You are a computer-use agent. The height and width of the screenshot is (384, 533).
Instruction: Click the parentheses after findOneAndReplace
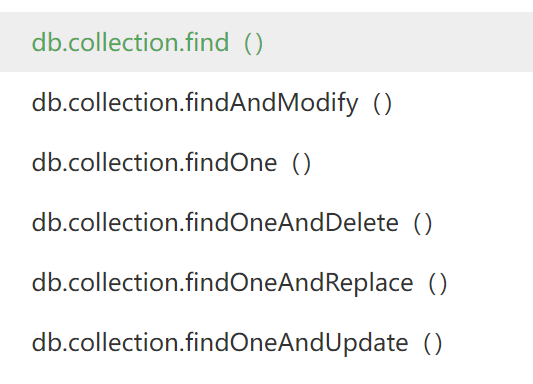[x=437, y=284]
